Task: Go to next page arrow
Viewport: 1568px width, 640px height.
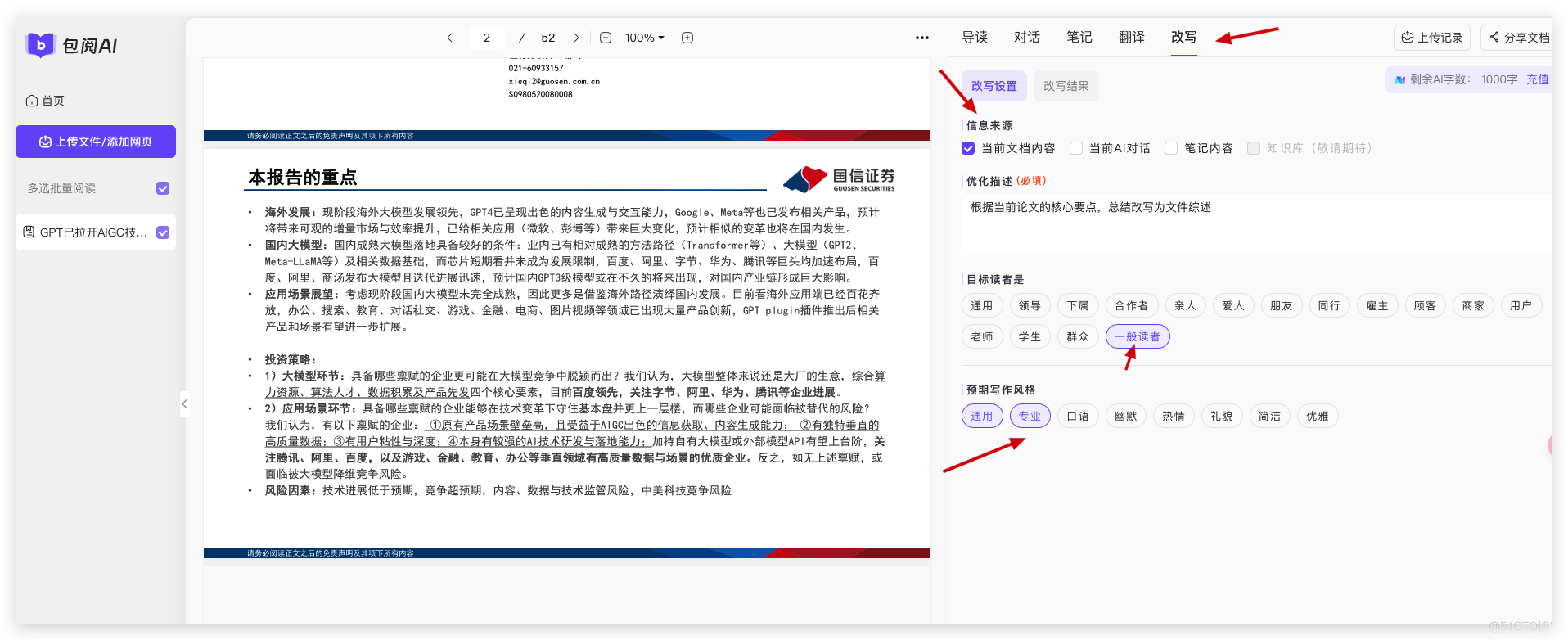Action: (x=576, y=38)
